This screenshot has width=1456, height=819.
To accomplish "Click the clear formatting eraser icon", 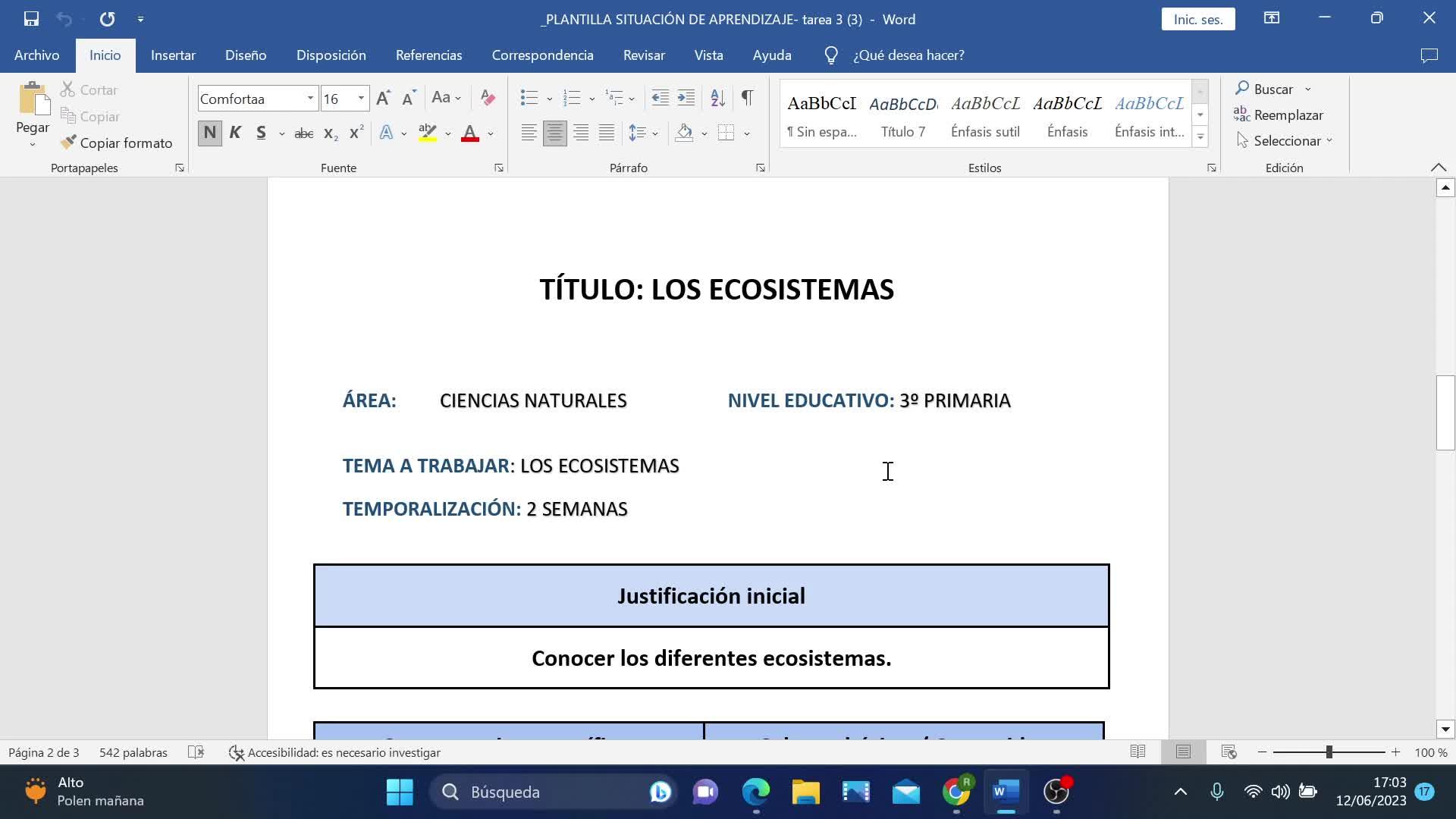I will [488, 98].
